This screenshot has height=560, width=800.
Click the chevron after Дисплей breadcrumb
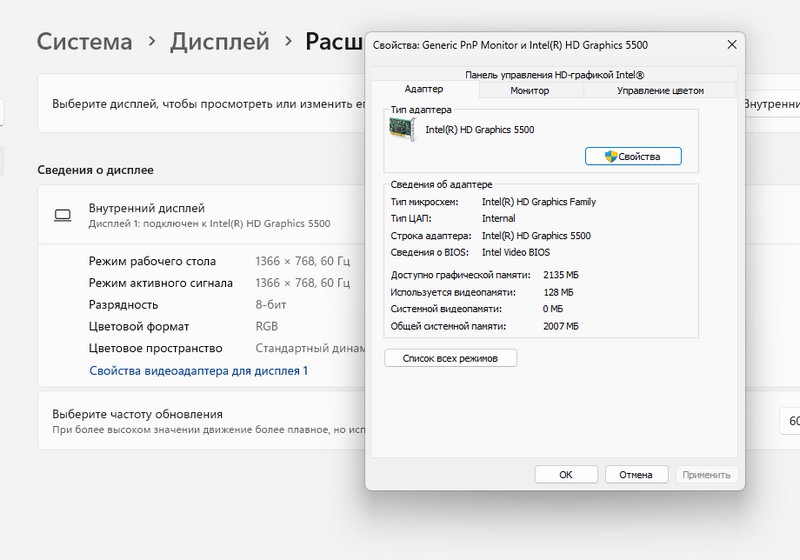coord(288,42)
